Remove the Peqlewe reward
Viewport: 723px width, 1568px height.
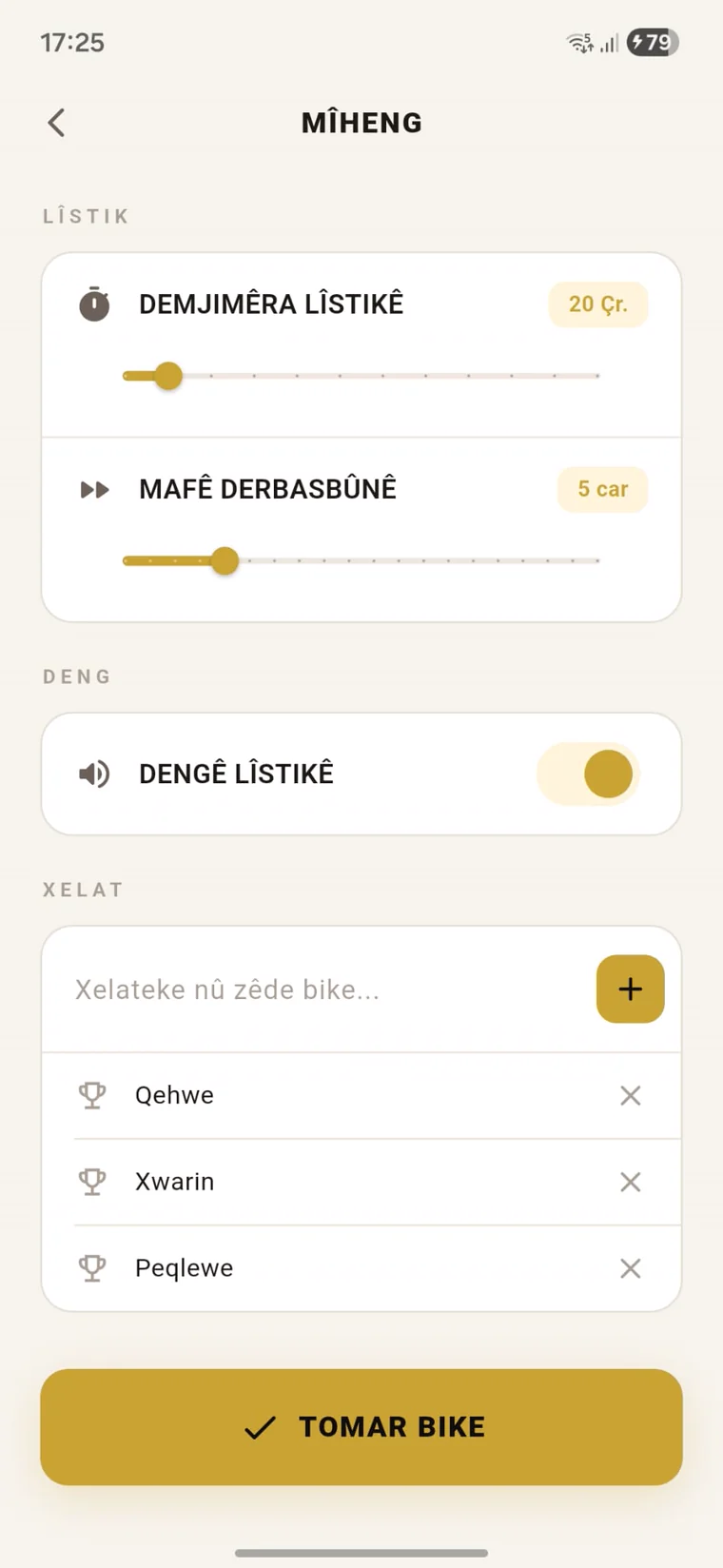click(630, 1268)
